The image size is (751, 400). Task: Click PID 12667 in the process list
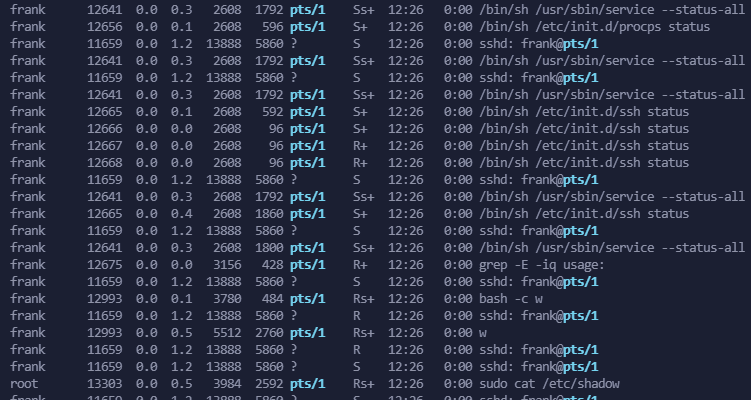105,145
